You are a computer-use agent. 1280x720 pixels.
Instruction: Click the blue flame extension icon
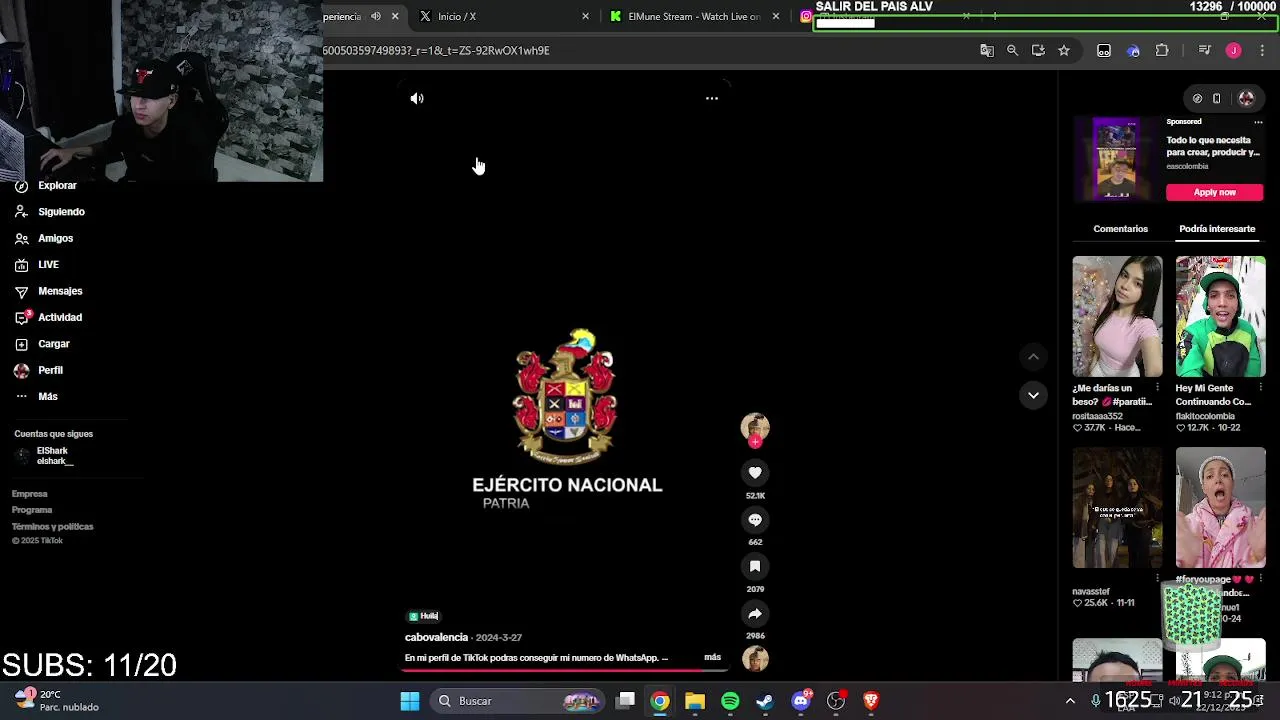pyautogui.click(x=1133, y=50)
